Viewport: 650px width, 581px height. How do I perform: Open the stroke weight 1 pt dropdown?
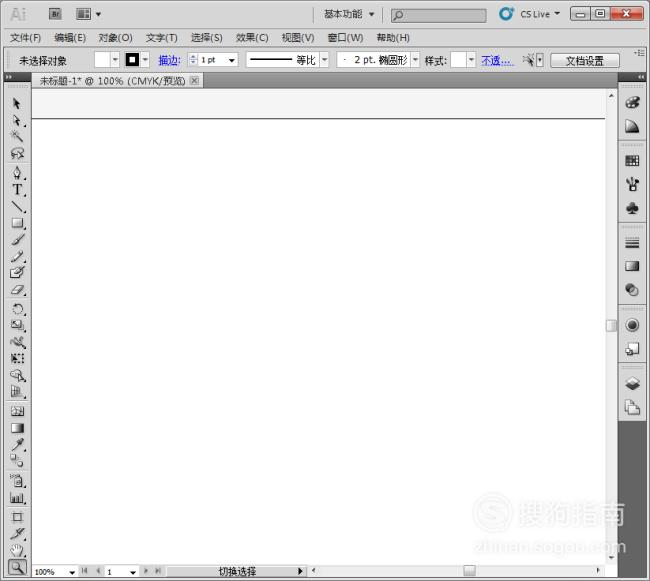pos(231,61)
